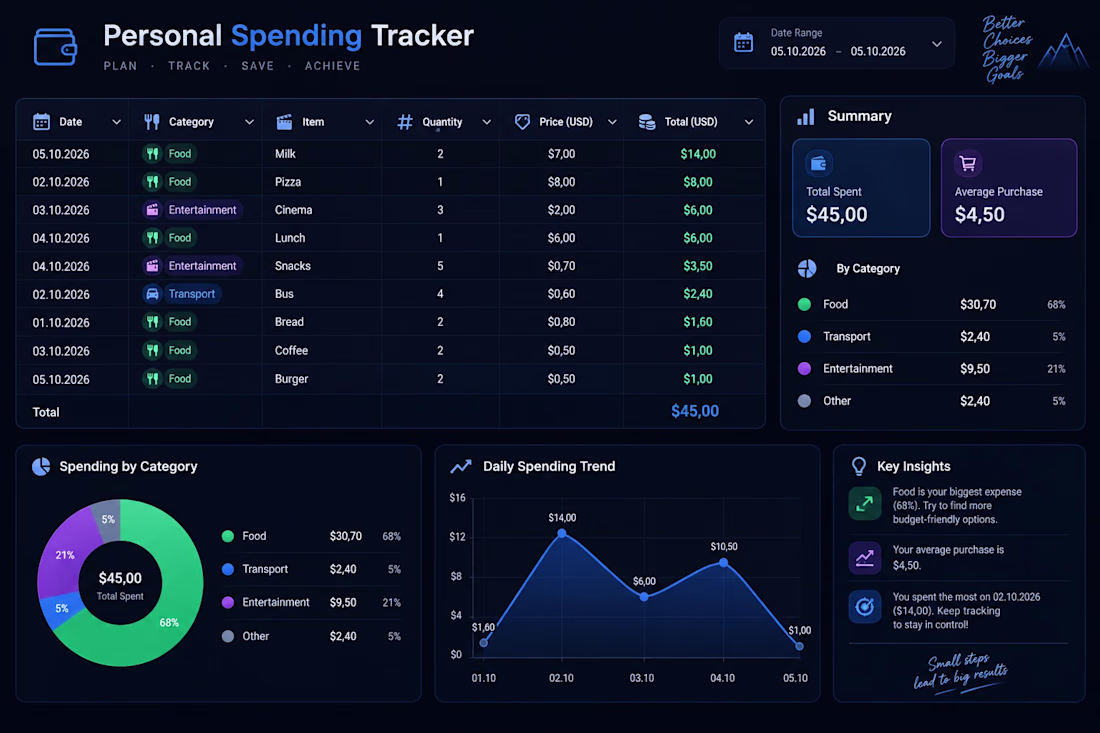The height and width of the screenshot is (733, 1100).
Task: Click the Total column coins icon
Action: click(647, 122)
